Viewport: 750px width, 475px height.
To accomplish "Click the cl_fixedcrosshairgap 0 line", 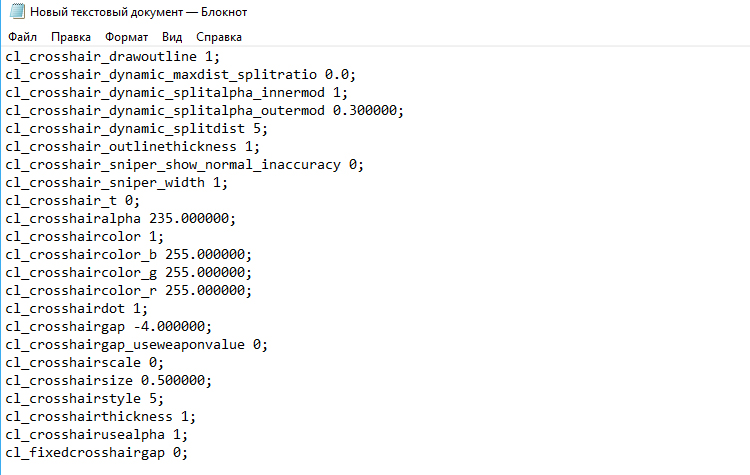I will 97,453.
